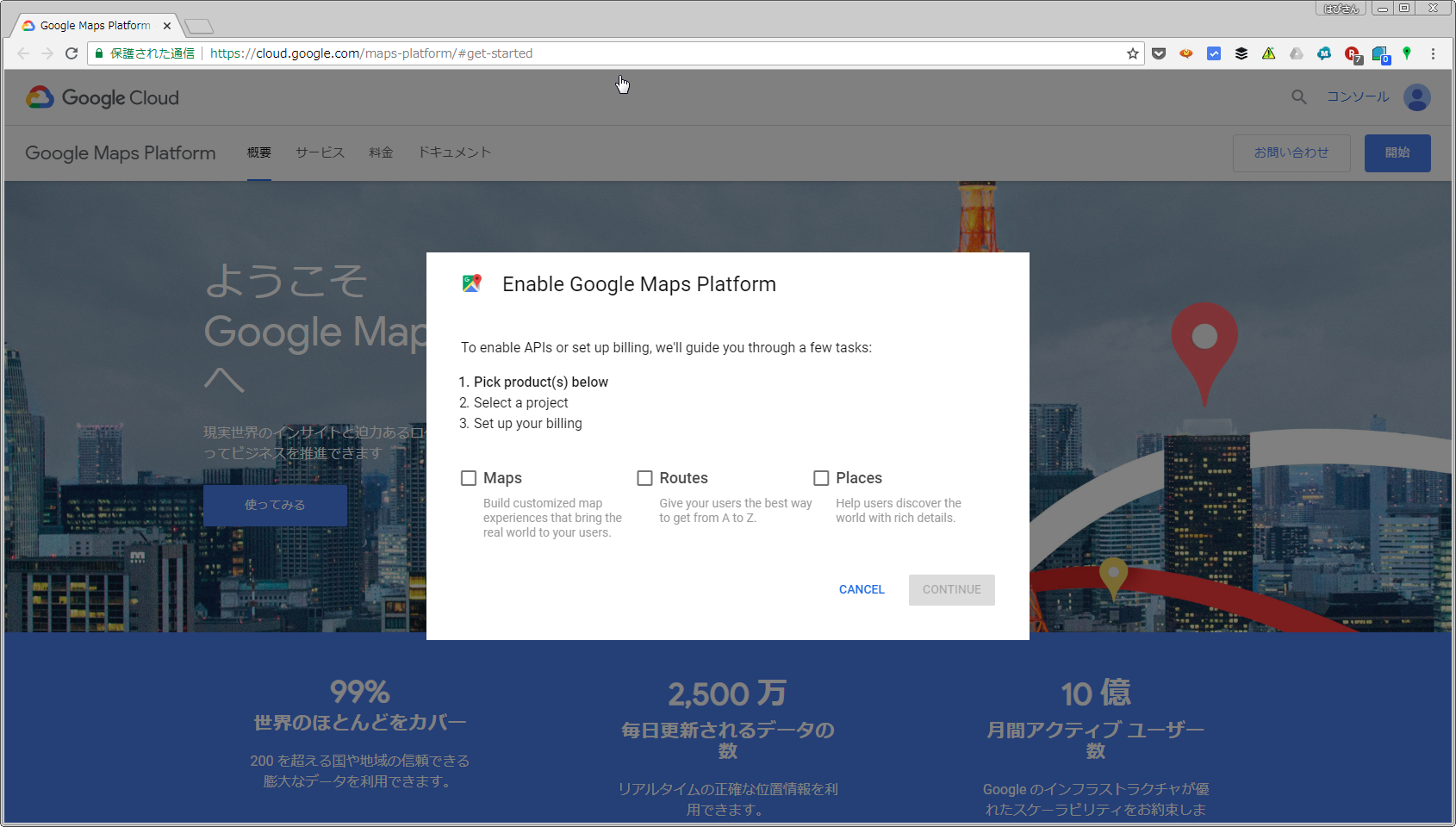Viewport: 1456px width, 827px height.
Task: Click the '10 億' statistic text
Action: (1096, 693)
